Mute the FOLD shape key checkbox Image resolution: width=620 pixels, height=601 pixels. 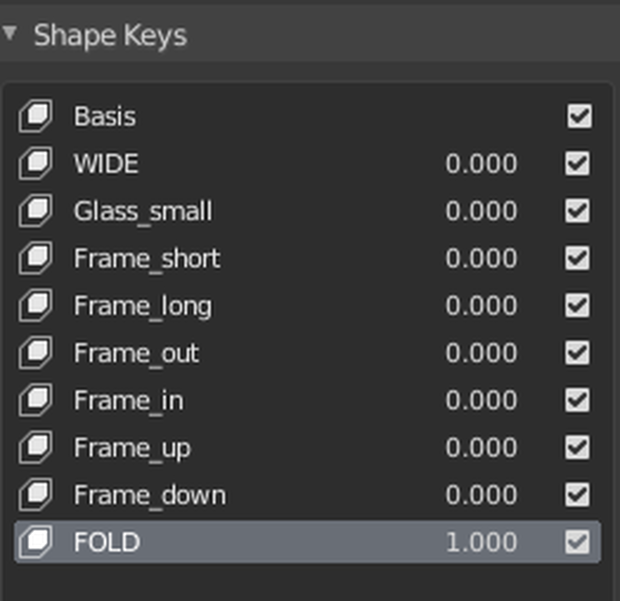click(577, 542)
